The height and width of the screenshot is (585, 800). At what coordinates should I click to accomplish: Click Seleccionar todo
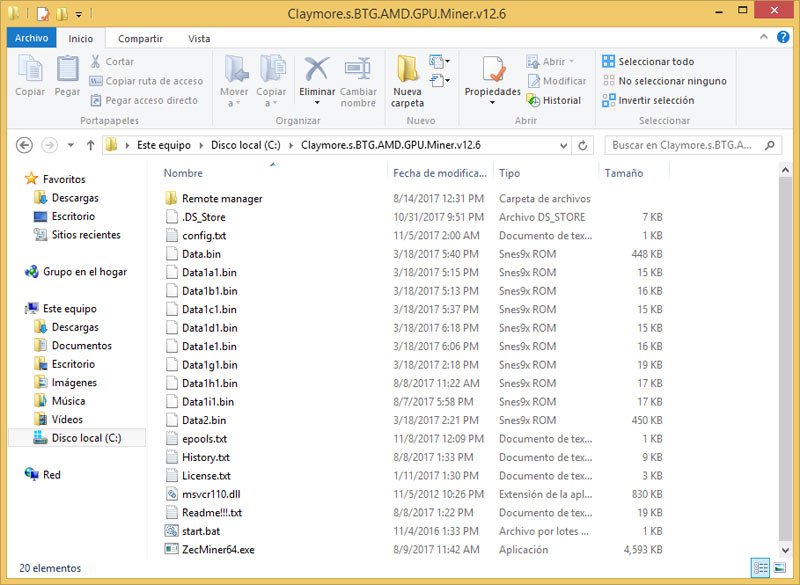(648, 61)
